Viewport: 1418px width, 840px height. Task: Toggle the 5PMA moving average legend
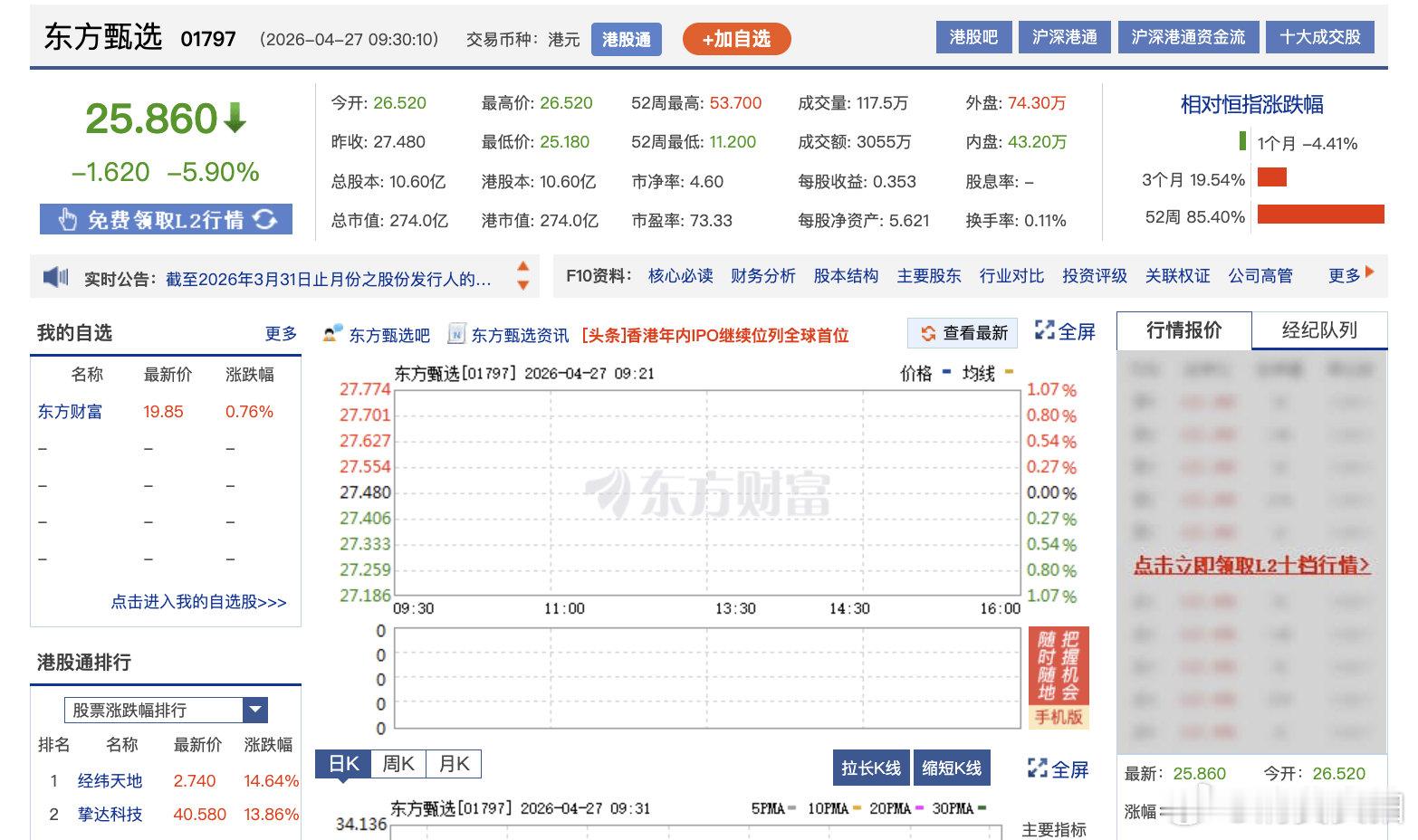pyautogui.click(x=766, y=807)
